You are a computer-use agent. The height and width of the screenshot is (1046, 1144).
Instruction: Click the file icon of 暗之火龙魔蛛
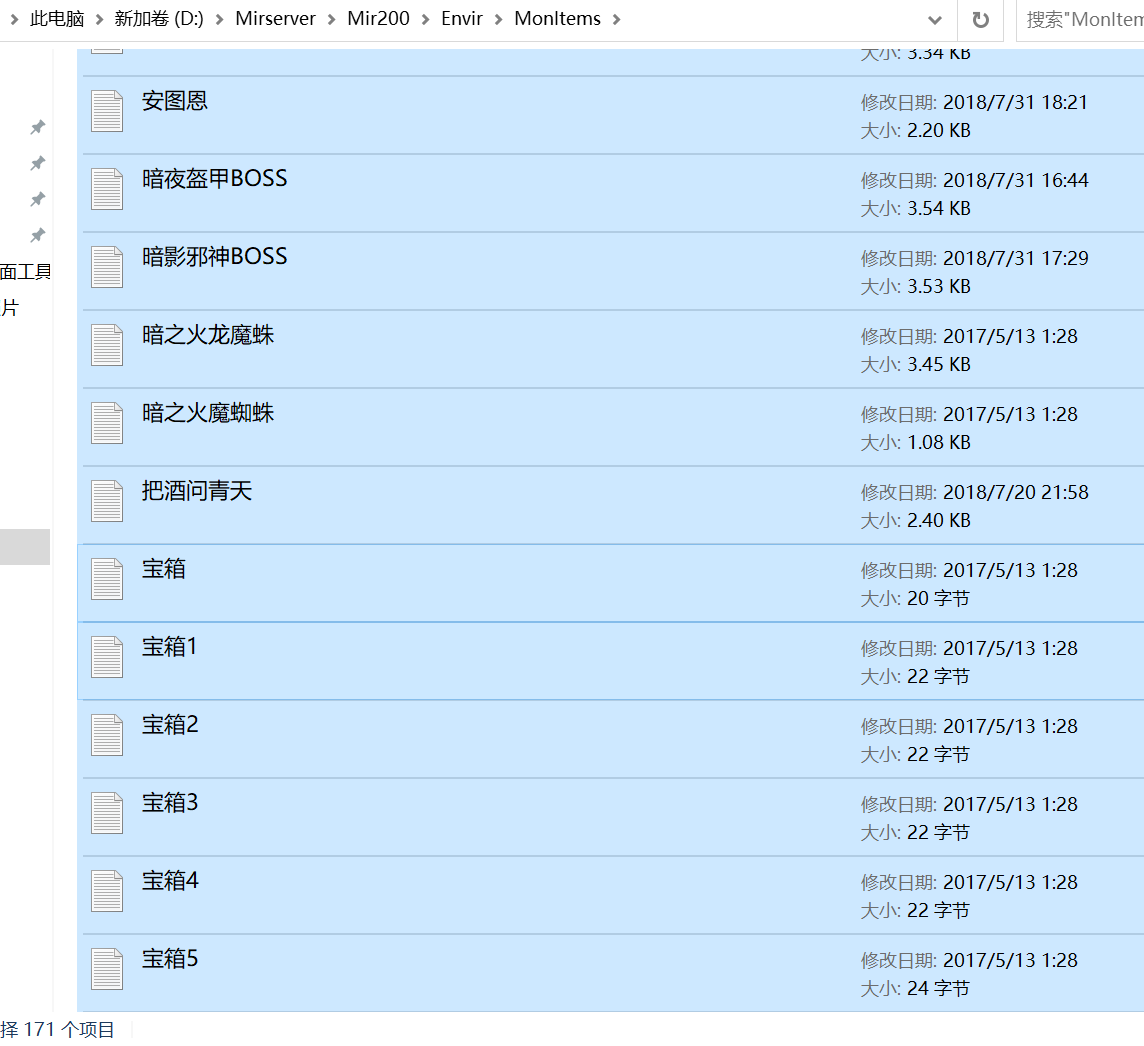click(x=107, y=345)
